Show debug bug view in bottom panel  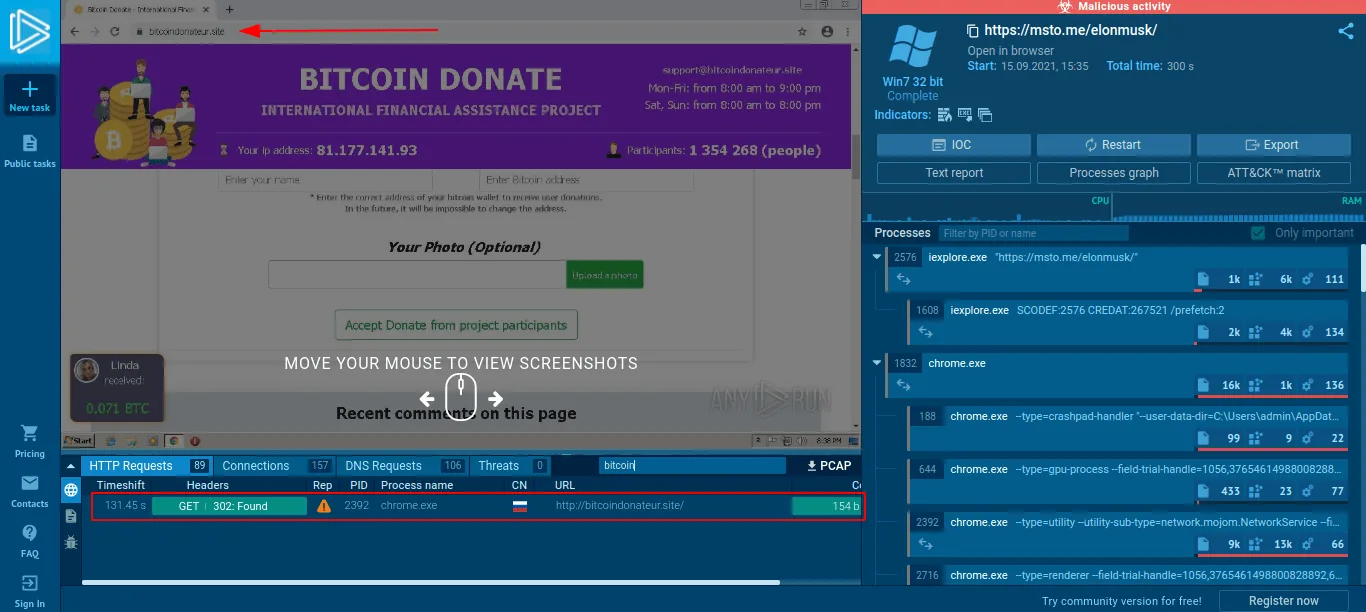[x=71, y=542]
